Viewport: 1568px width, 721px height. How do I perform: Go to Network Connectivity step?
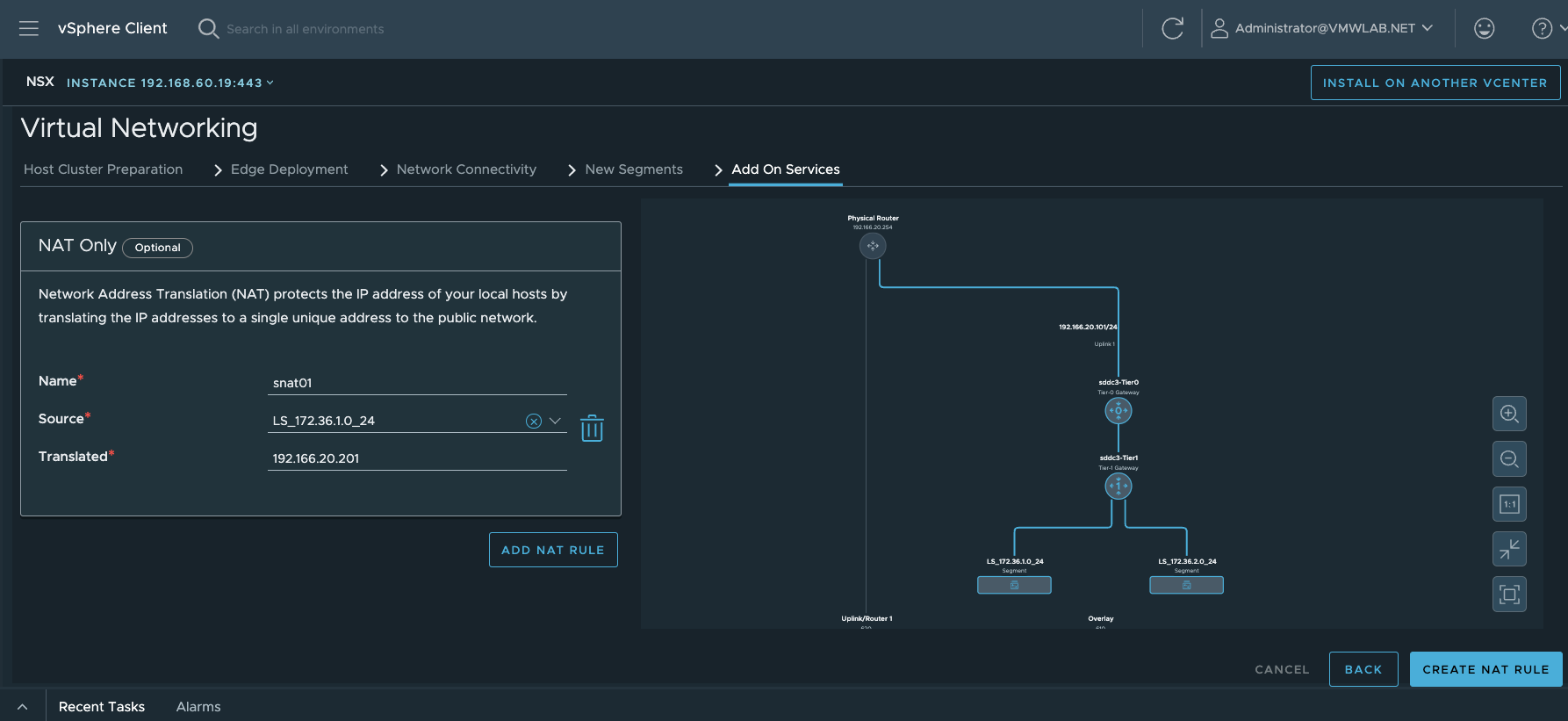(x=466, y=169)
